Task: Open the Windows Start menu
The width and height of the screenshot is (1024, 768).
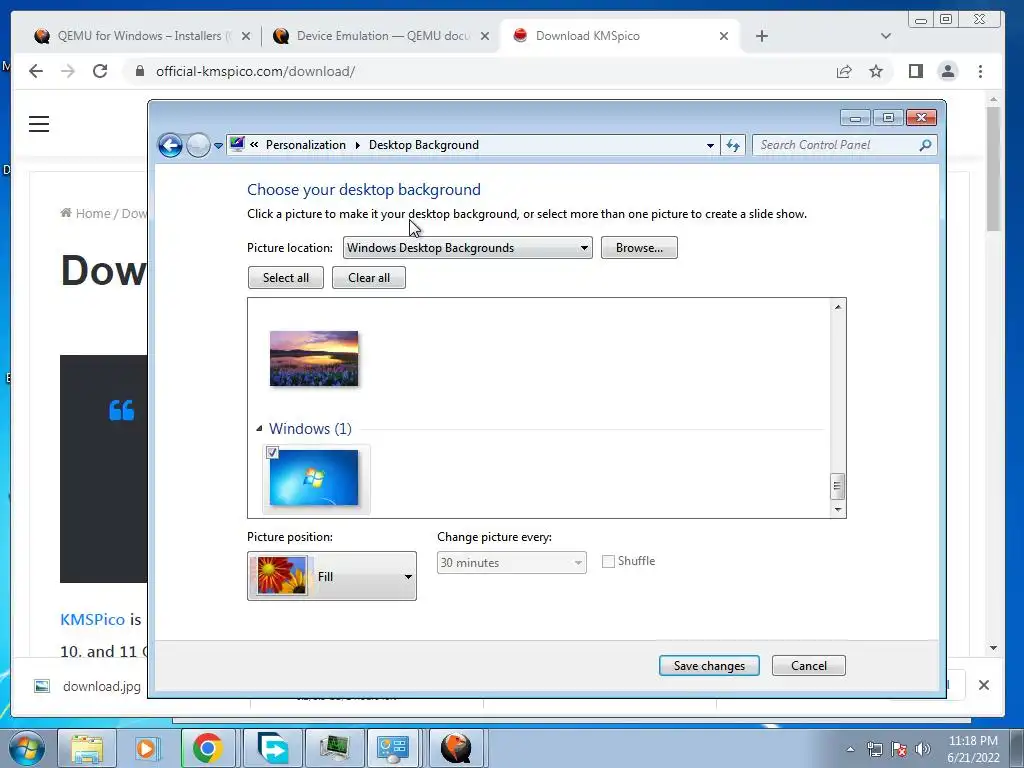Action: click(x=27, y=748)
